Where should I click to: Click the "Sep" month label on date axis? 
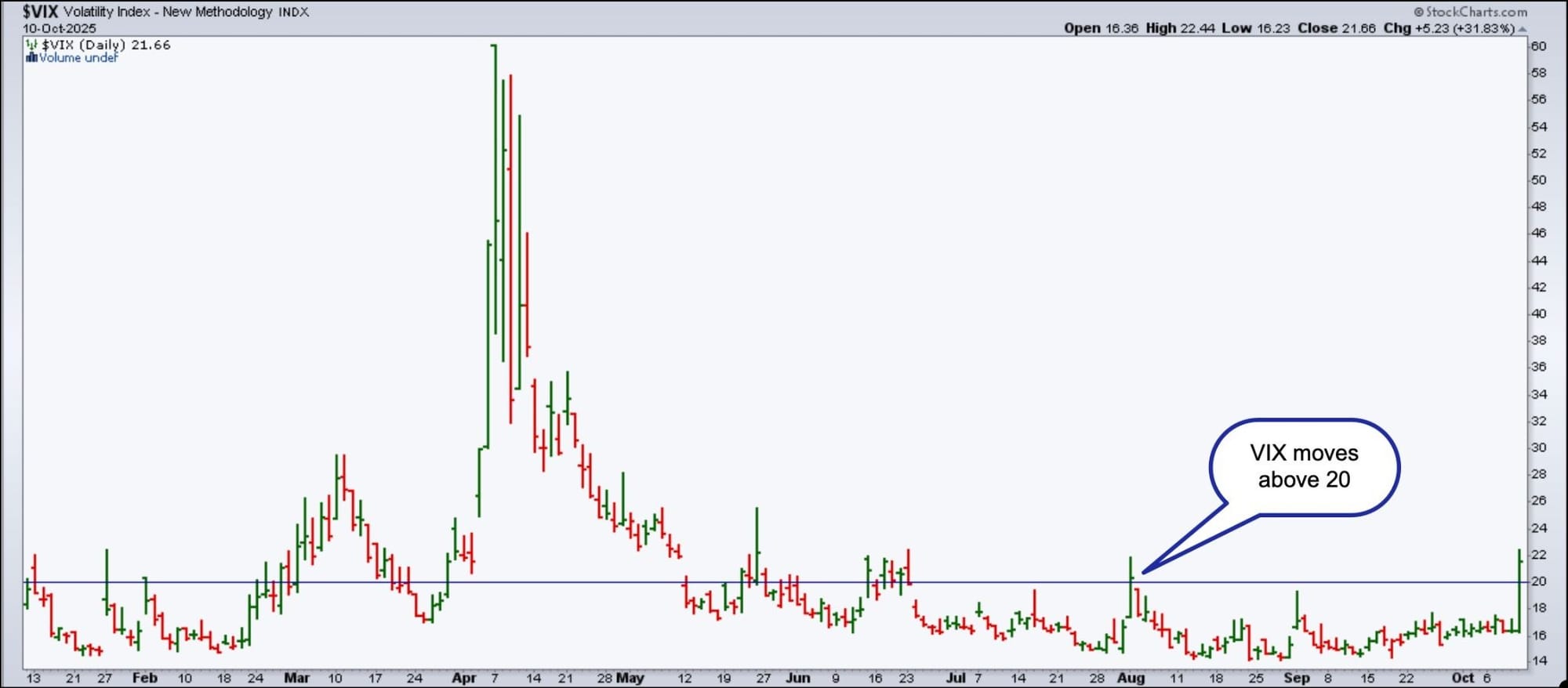tap(1297, 678)
